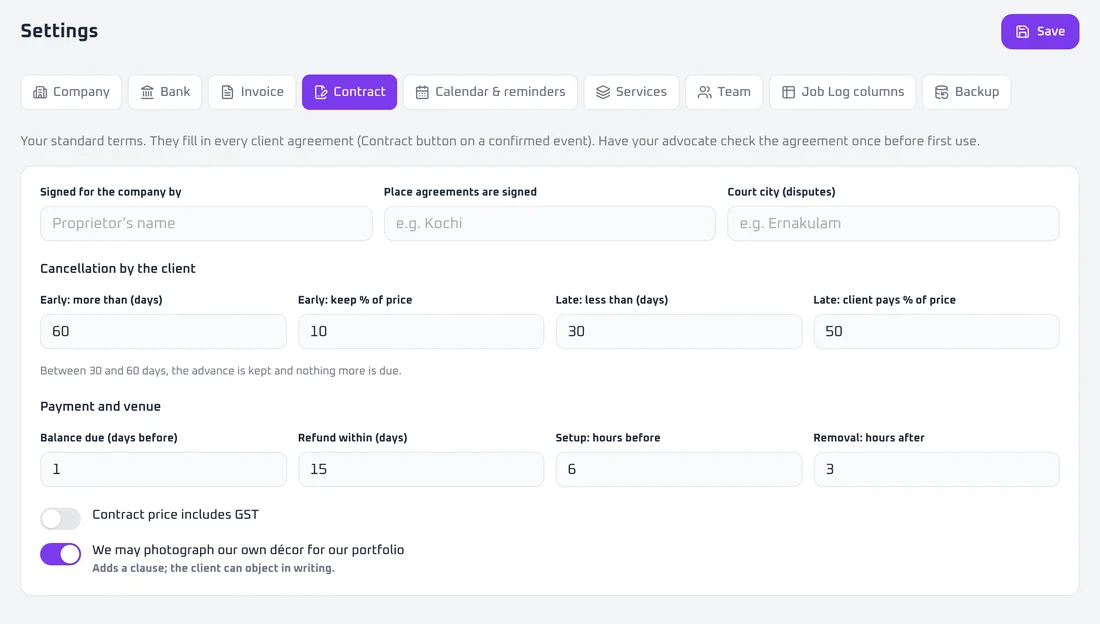Click the 'Your standard terms' description text

pyautogui.click(x=499, y=141)
